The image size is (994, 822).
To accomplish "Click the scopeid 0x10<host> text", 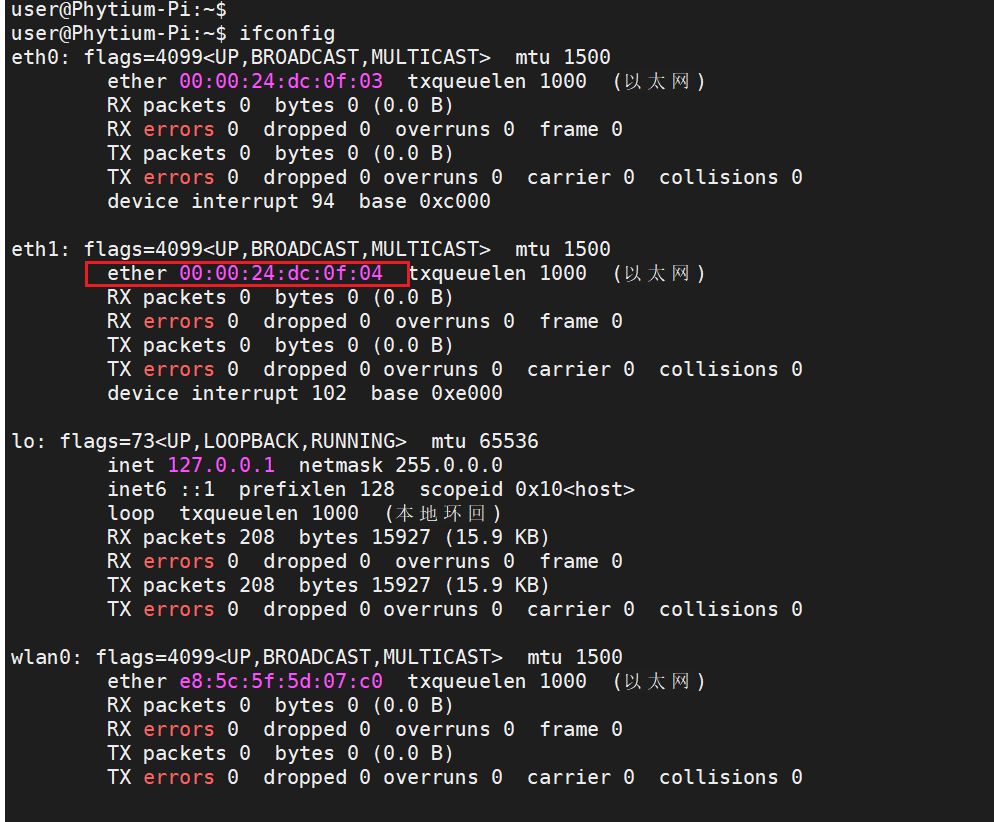I will [527, 489].
